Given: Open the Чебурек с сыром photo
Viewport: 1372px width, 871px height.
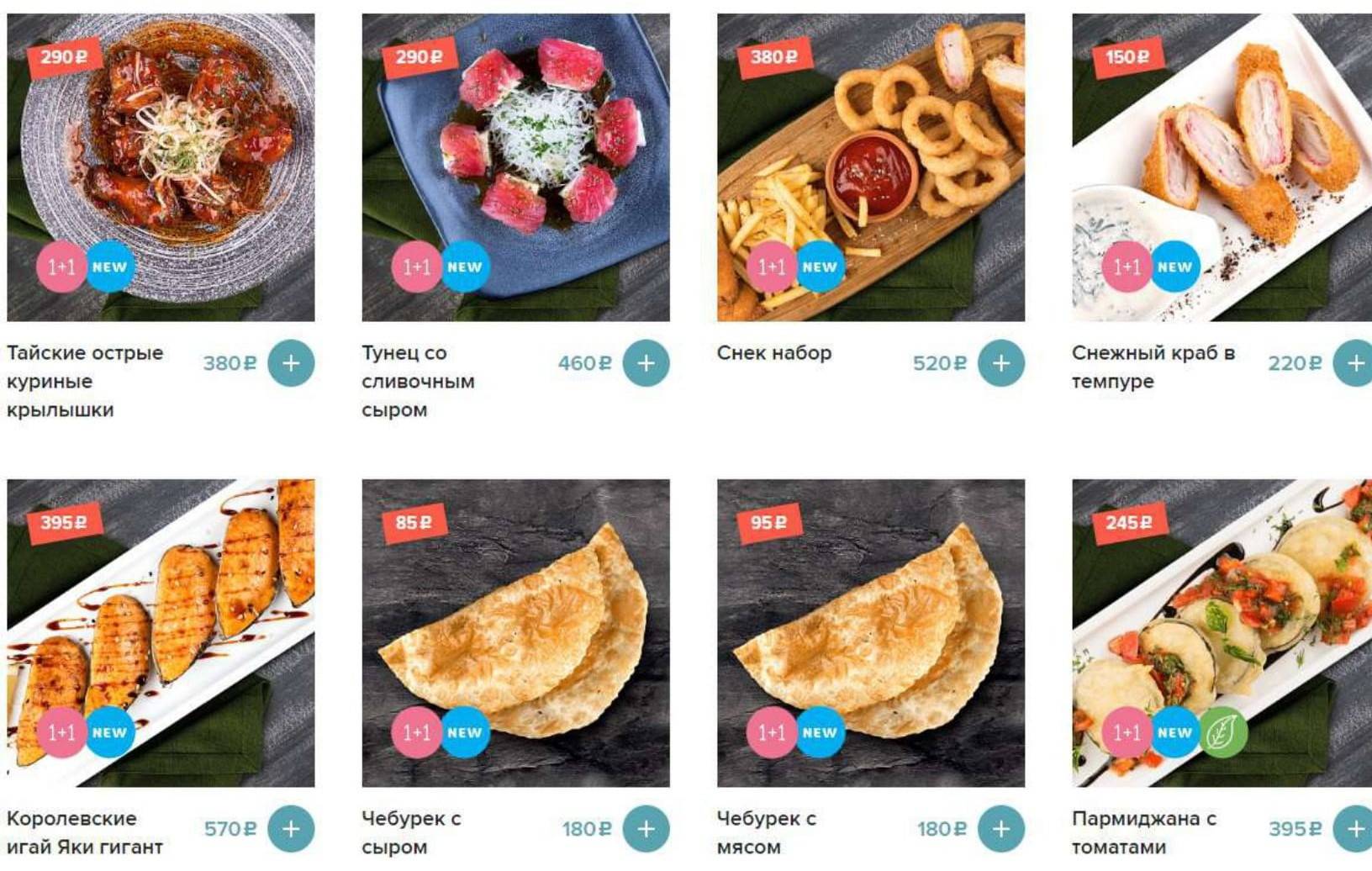Looking at the screenshot, I should pyautogui.click(x=515, y=633).
